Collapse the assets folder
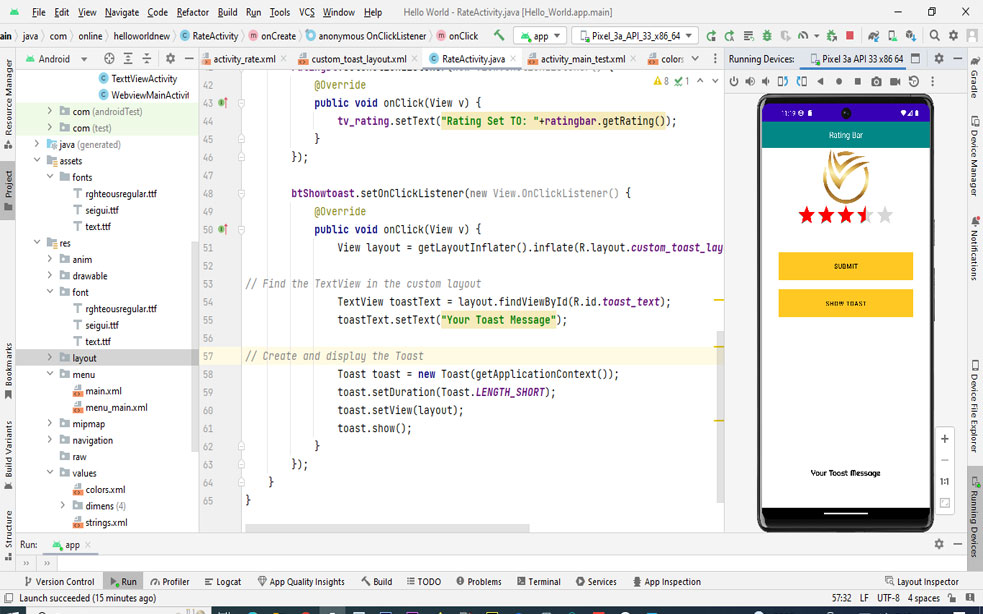This screenshot has width=983, height=614. [x=38, y=161]
